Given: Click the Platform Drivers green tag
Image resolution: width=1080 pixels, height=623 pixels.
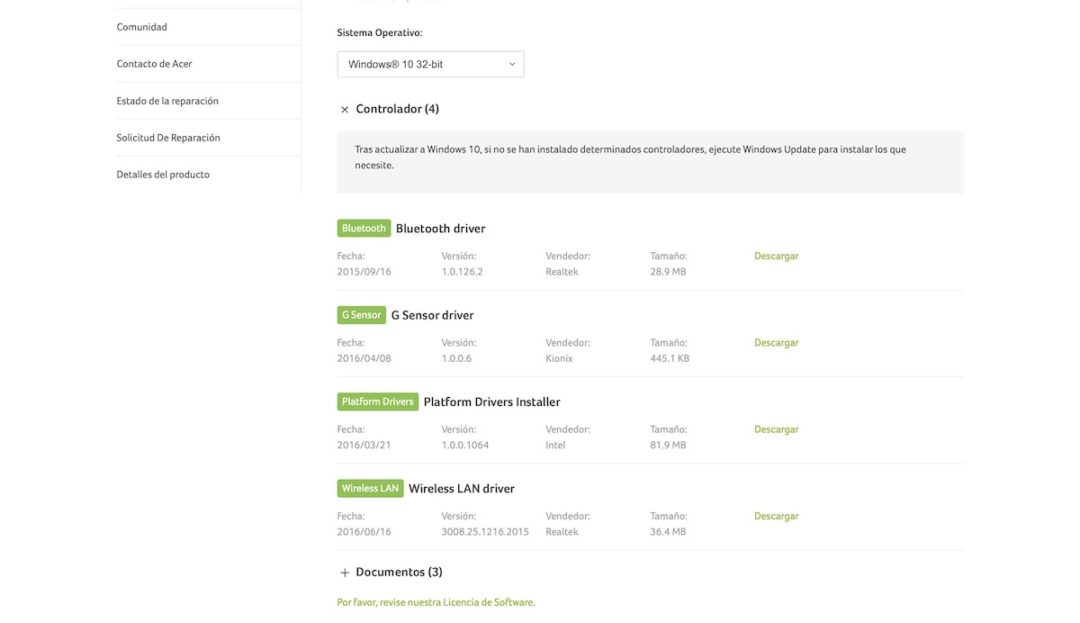Looking at the screenshot, I should click(x=377, y=402).
